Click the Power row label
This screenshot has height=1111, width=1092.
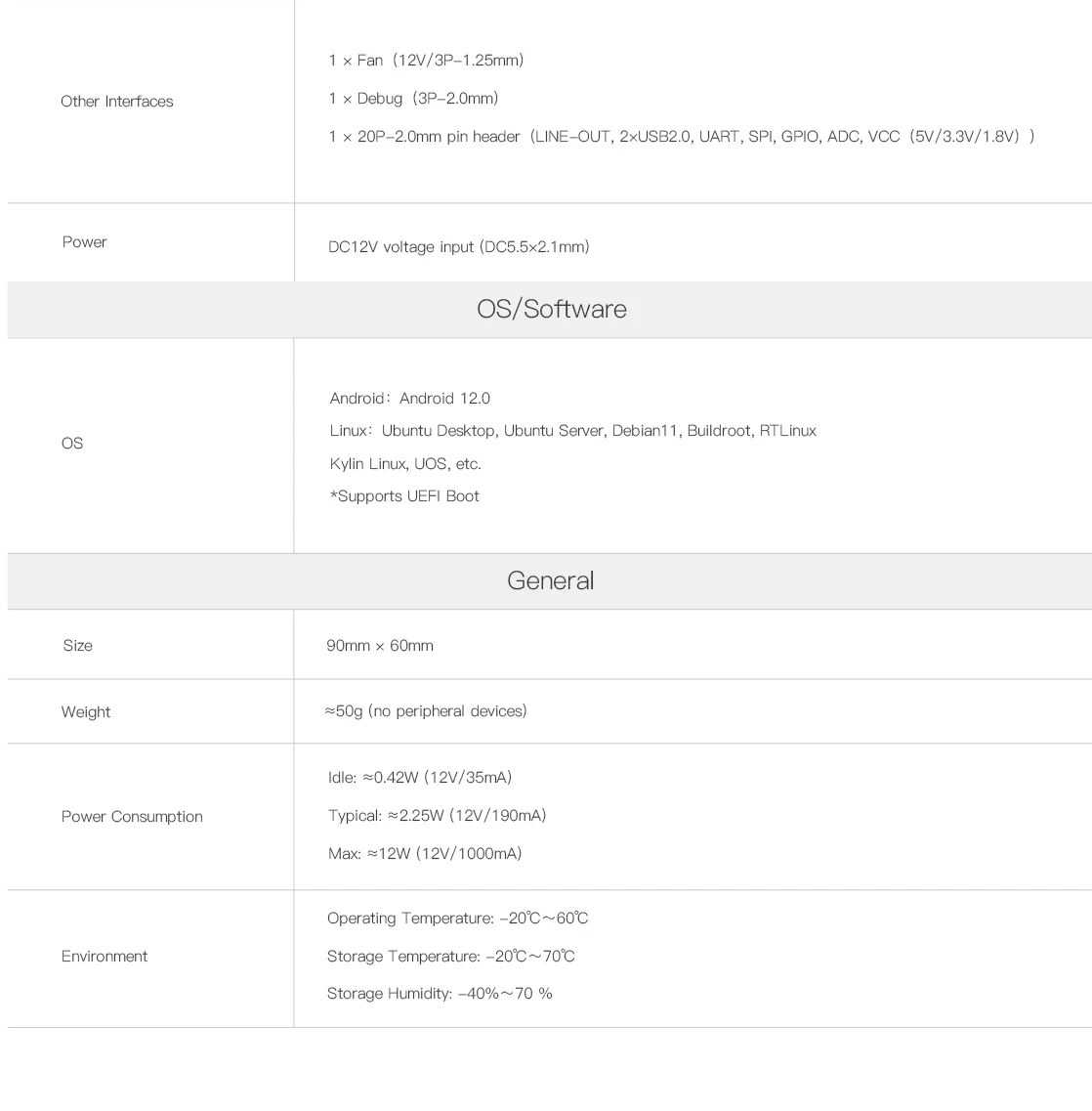click(x=84, y=242)
